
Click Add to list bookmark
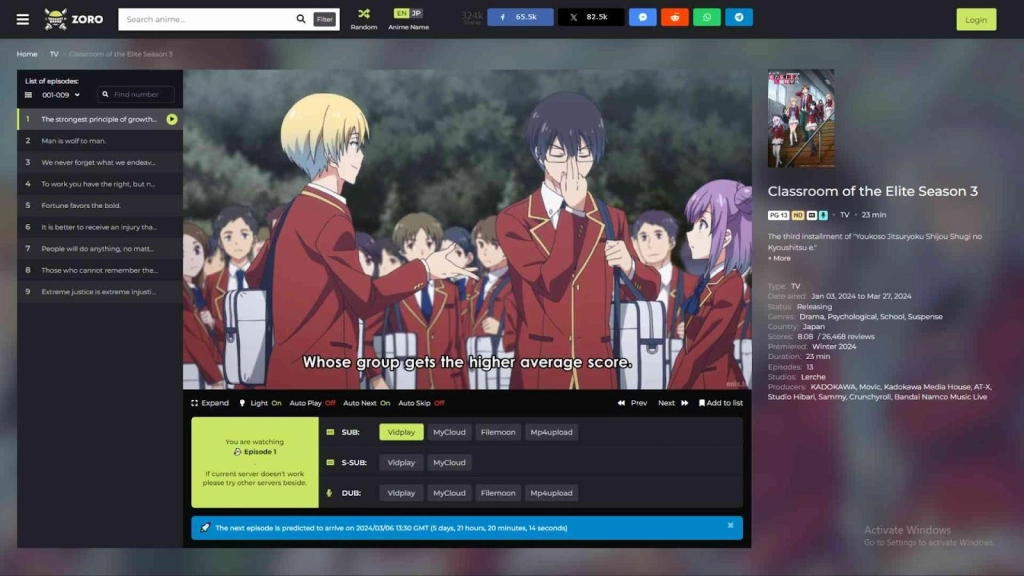click(720, 403)
